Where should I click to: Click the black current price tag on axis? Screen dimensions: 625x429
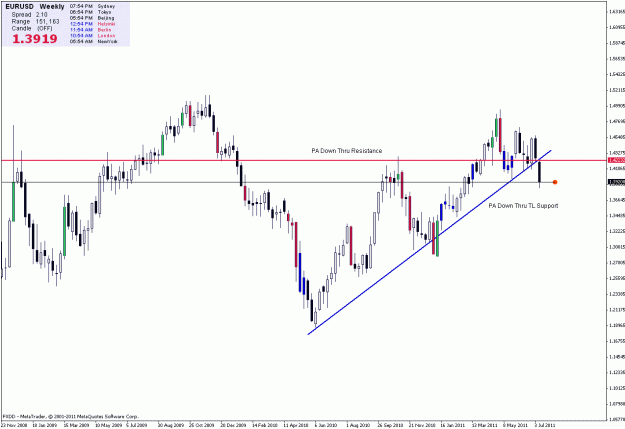(616, 182)
